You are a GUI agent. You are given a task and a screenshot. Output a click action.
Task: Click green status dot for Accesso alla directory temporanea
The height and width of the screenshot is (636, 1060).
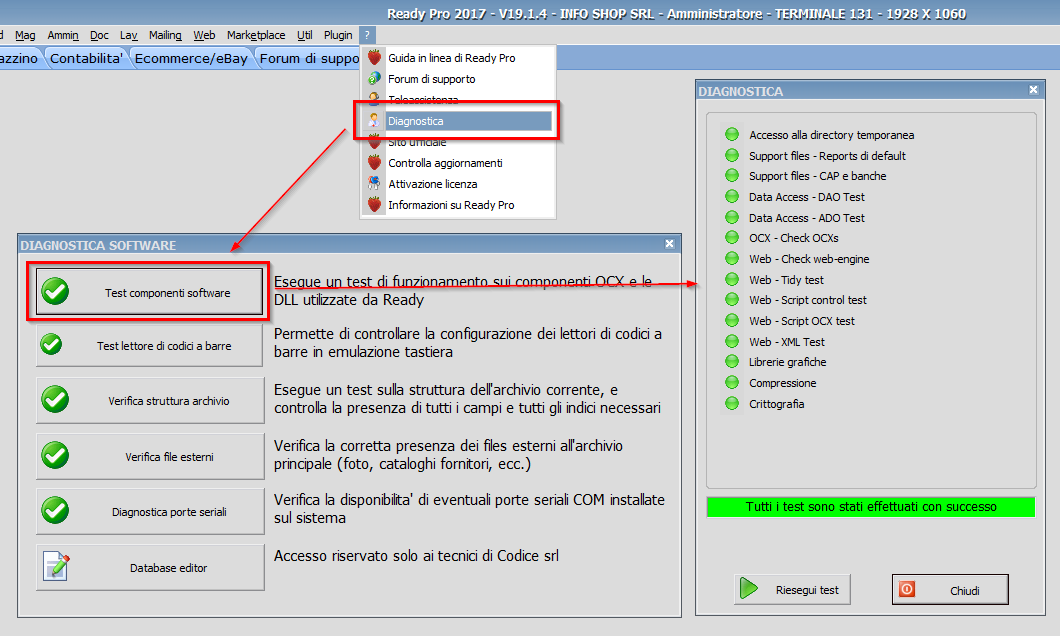coord(731,134)
